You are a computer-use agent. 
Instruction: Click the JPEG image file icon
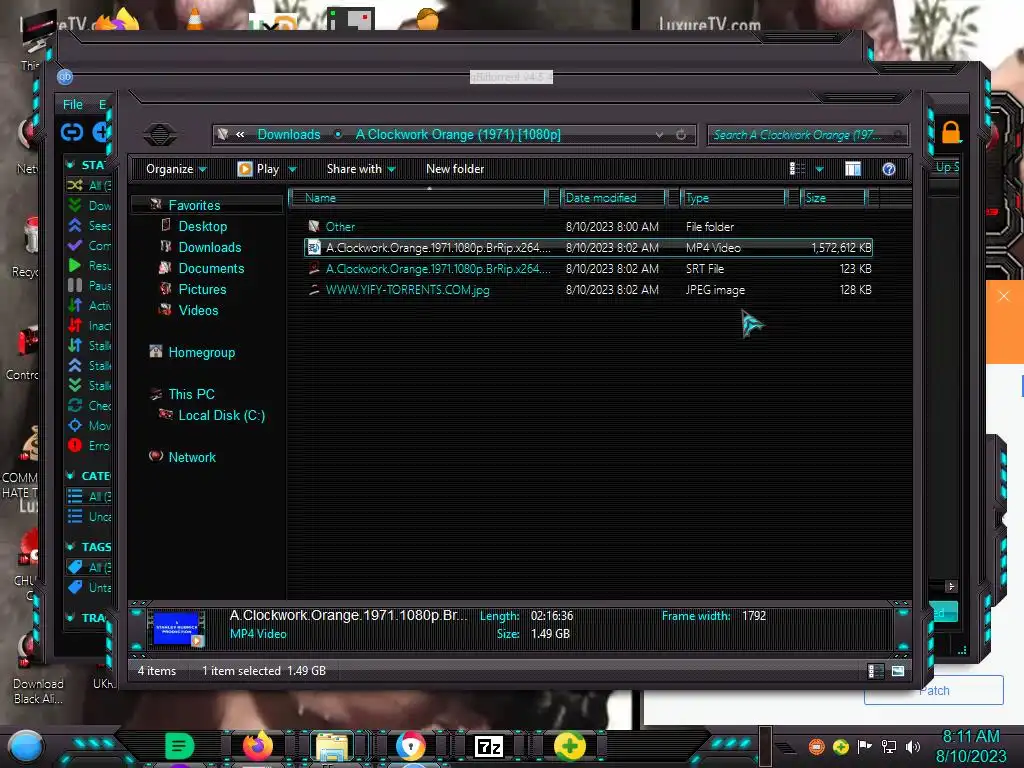pos(314,289)
